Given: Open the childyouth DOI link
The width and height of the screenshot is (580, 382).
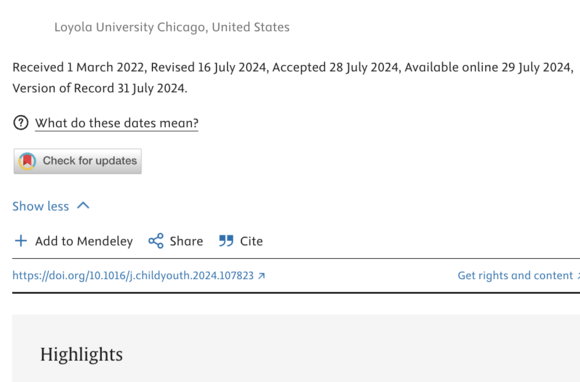Looking at the screenshot, I should tap(133, 276).
